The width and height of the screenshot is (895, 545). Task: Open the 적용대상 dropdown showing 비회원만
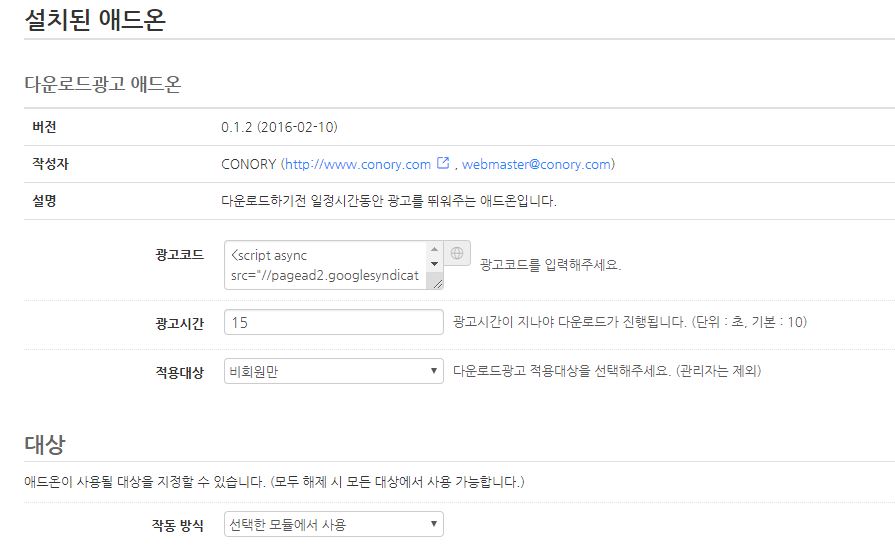click(x=334, y=371)
